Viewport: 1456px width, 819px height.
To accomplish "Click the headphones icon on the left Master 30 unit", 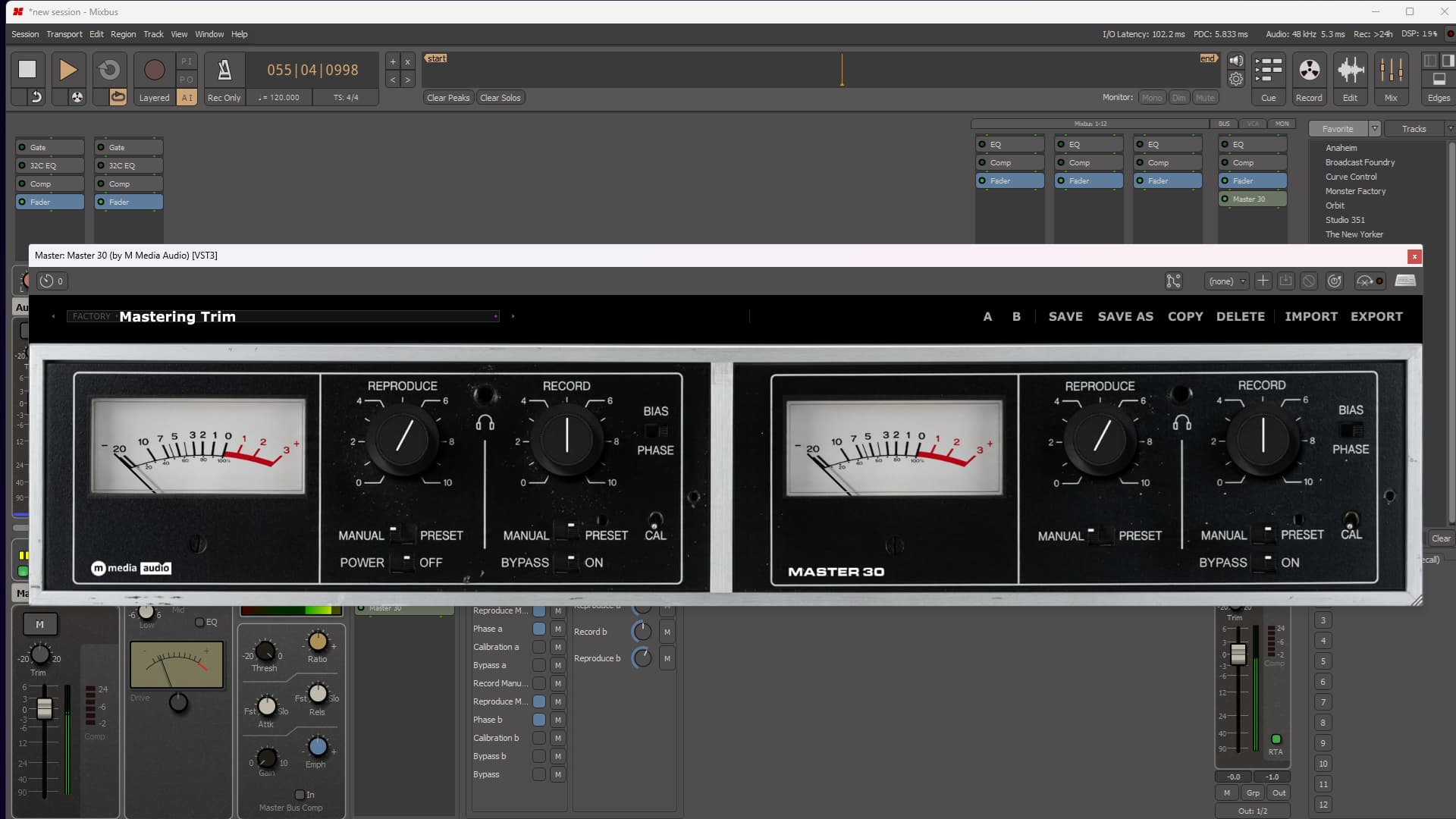I will tap(485, 422).
